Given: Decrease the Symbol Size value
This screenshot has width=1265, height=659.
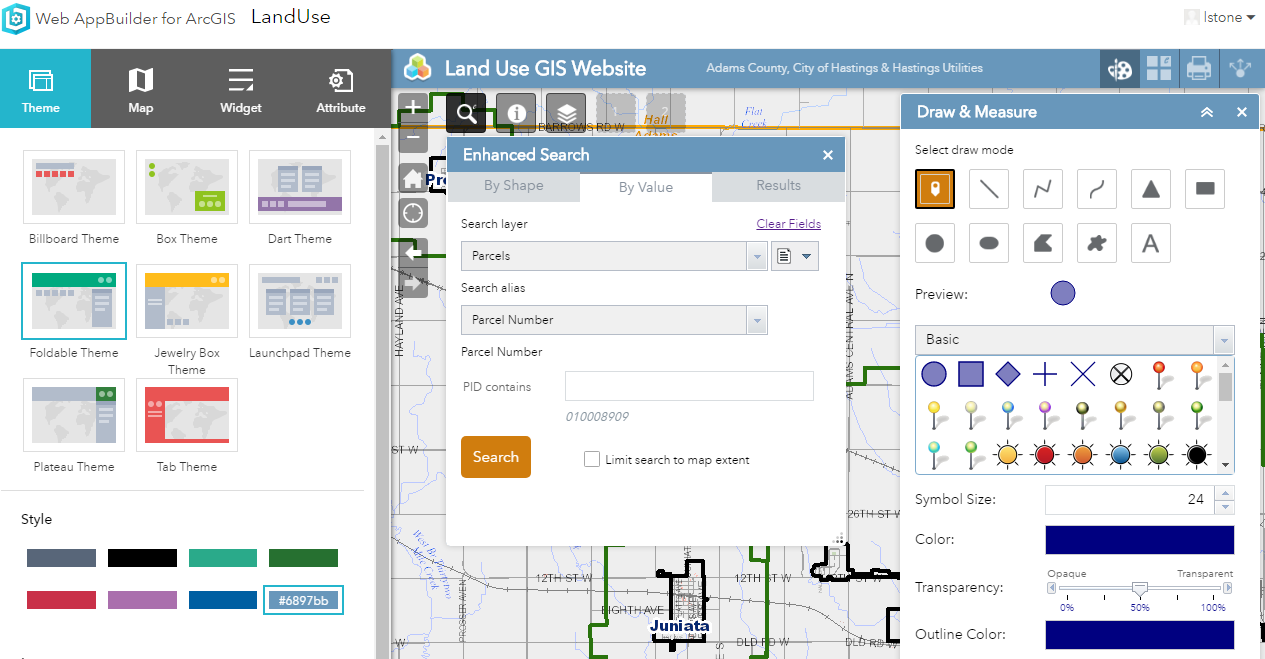Looking at the screenshot, I should pos(1225,507).
